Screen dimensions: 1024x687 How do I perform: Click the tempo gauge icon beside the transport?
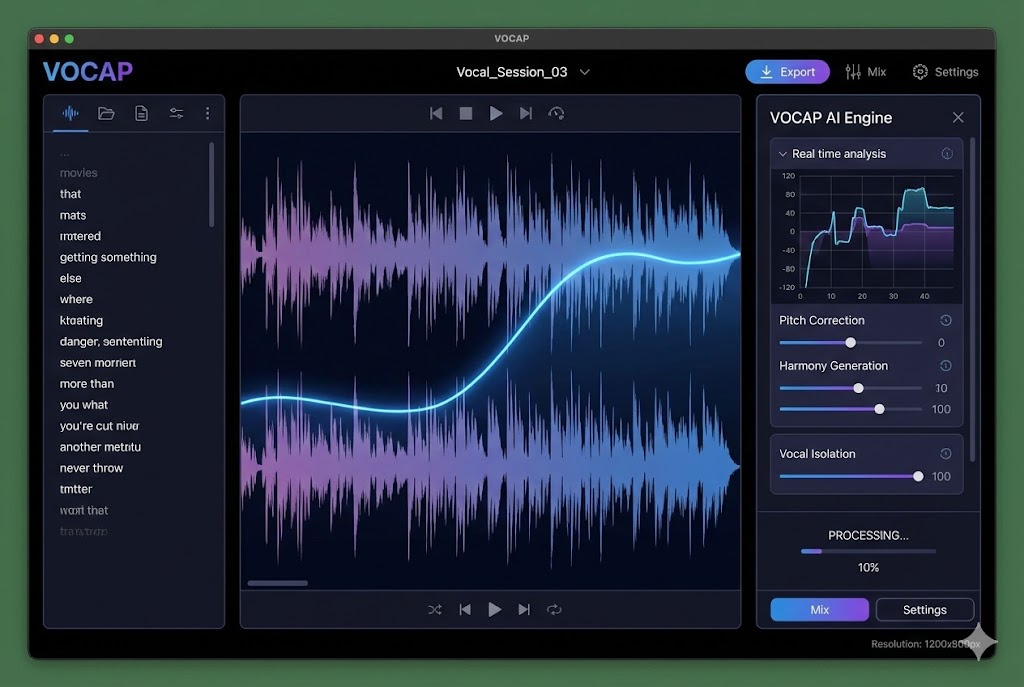click(x=557, y=113)
